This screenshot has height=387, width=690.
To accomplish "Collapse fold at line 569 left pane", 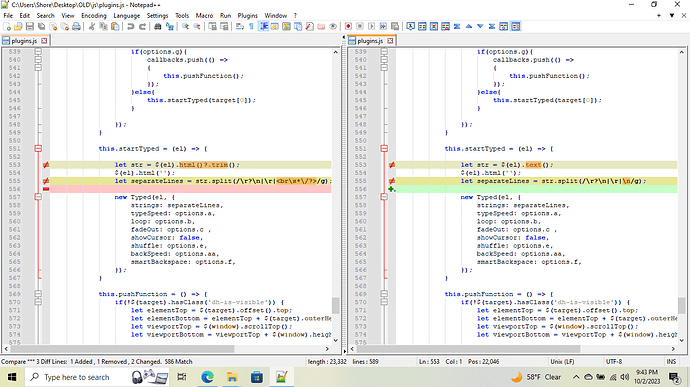I will (38, 294).
